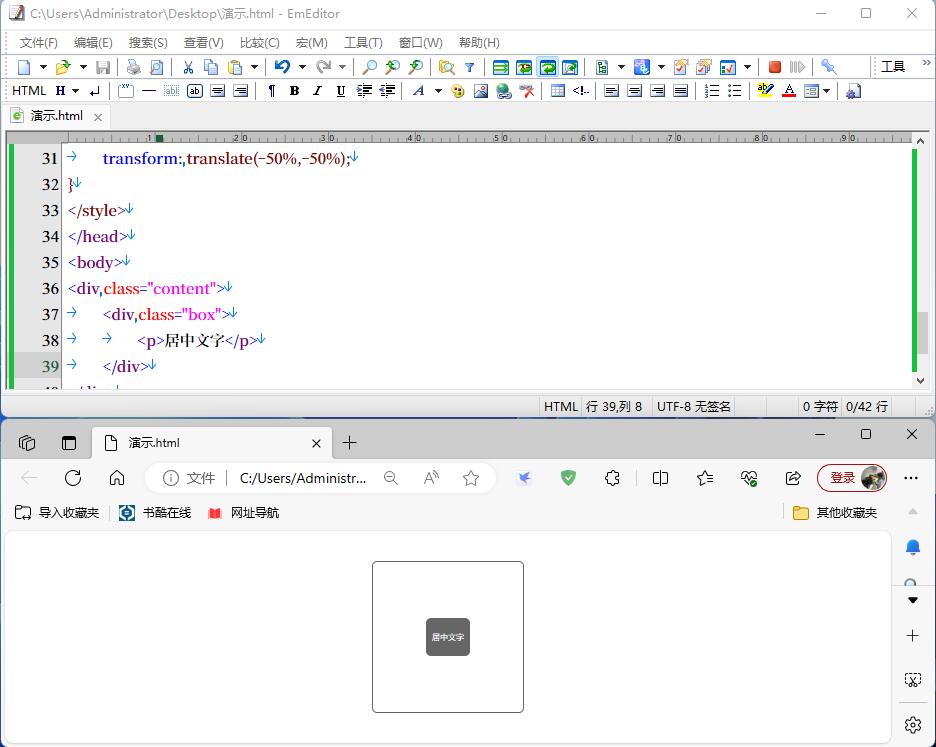936x747 pixels.
Task: Insert a hyperlink with the globe icon
Action: click(504, 91)
